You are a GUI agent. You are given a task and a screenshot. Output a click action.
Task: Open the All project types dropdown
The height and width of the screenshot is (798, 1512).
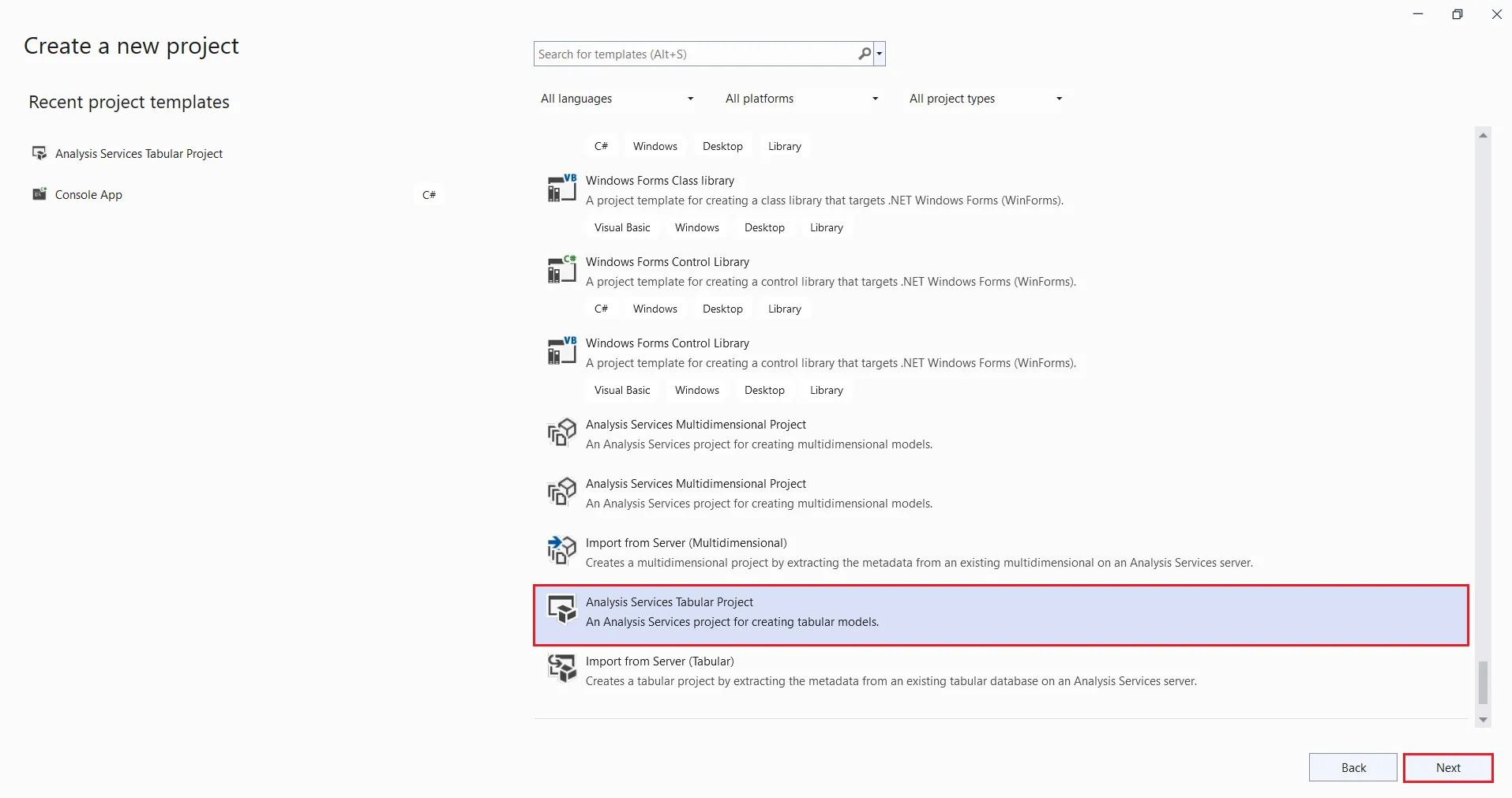985,99
